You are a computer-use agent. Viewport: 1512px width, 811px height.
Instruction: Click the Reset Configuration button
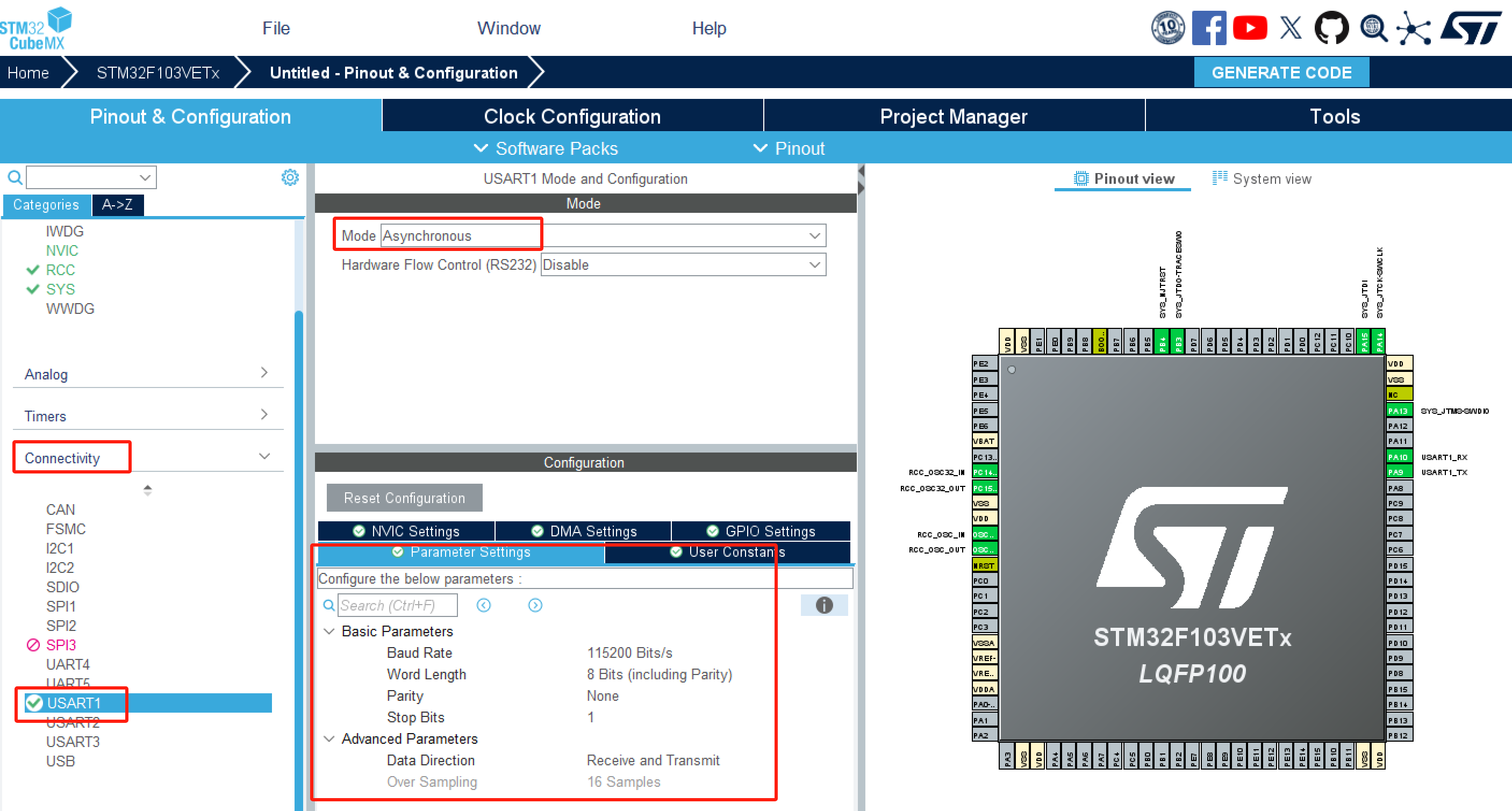404,498
